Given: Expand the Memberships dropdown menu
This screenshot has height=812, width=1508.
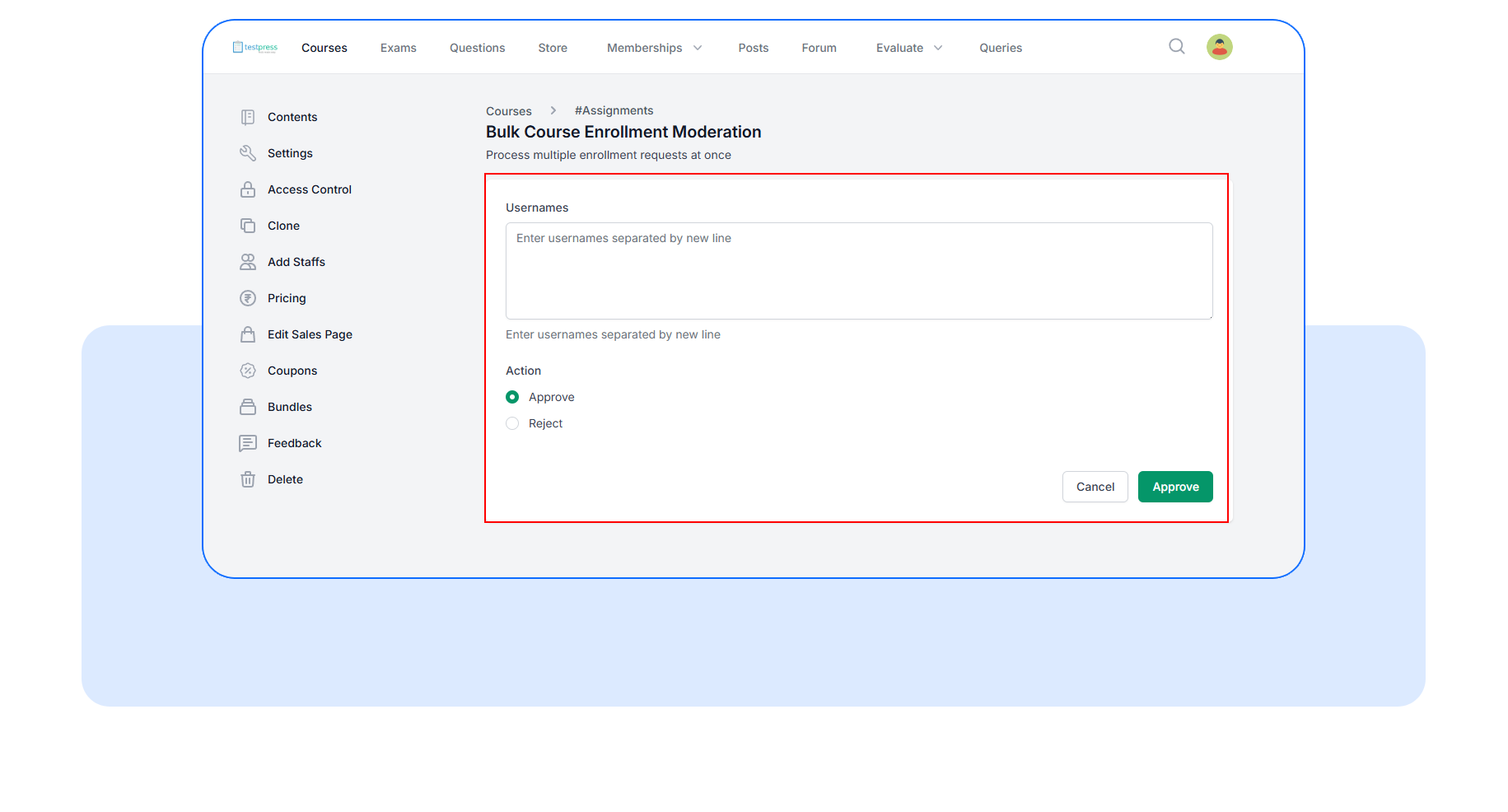Looking at the screenshot, I should pyautogui.click(x=654, y=48).
